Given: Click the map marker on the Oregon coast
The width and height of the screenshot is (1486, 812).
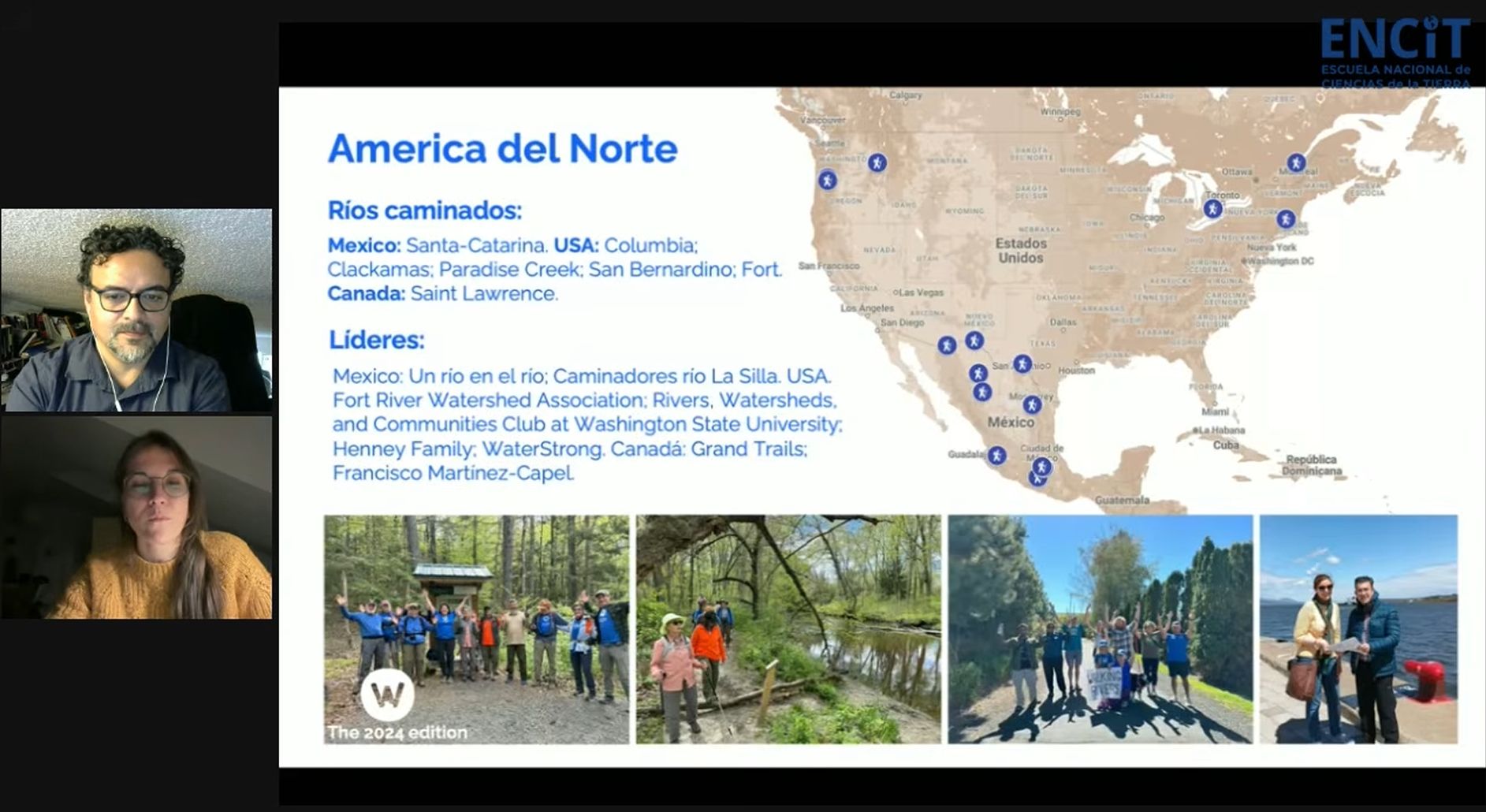Looking at the screenshot, I should click(827, 180).
